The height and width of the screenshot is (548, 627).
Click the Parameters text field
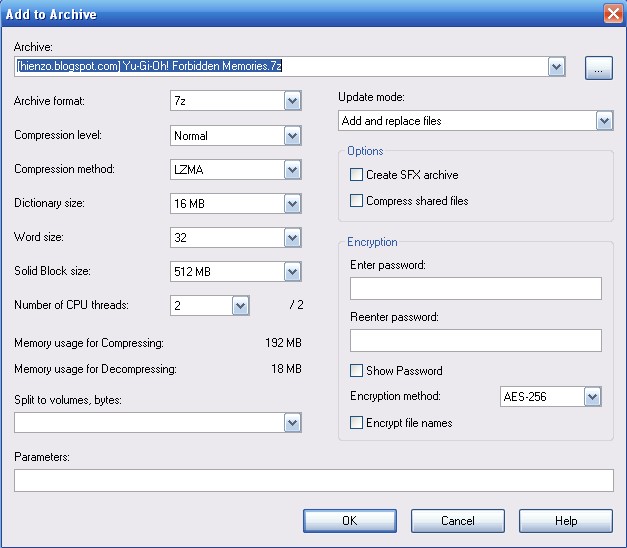[313, 481]
